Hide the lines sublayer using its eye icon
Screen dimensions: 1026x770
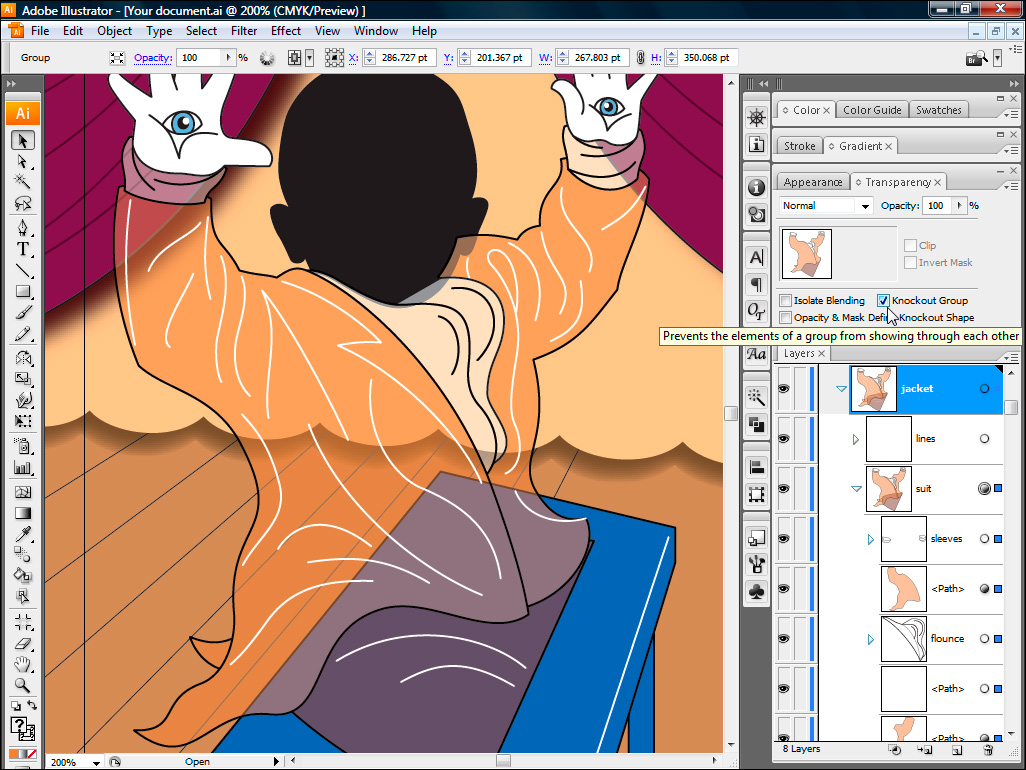click(x=784, y=438)
